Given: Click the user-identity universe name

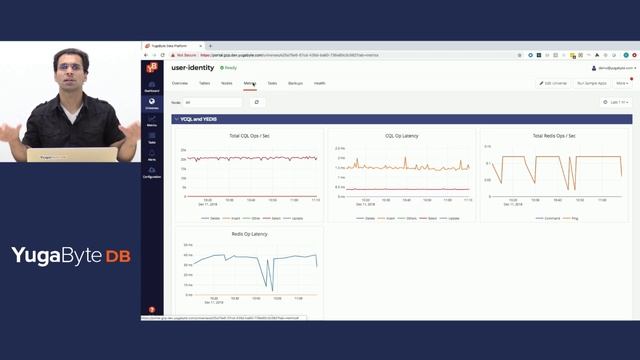Looking at the screenshot, I should [193, 68].
